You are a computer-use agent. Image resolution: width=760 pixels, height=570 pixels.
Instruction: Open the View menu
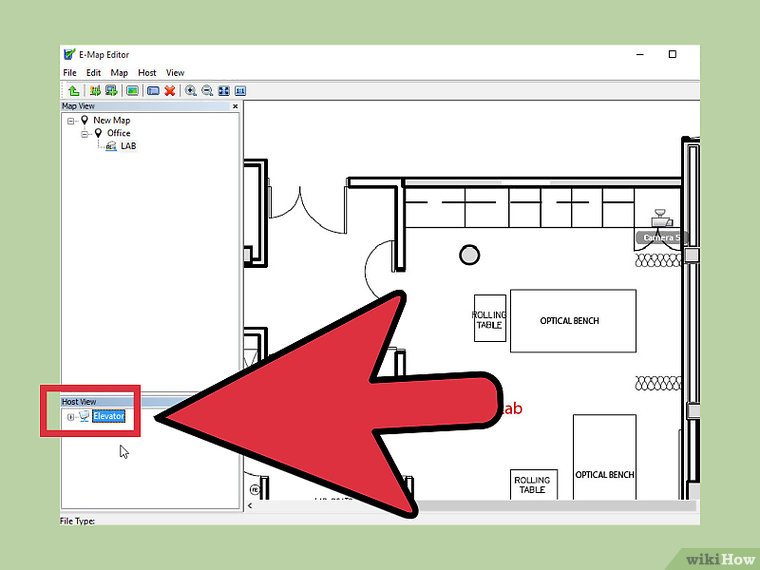click(x=175, y=73)
